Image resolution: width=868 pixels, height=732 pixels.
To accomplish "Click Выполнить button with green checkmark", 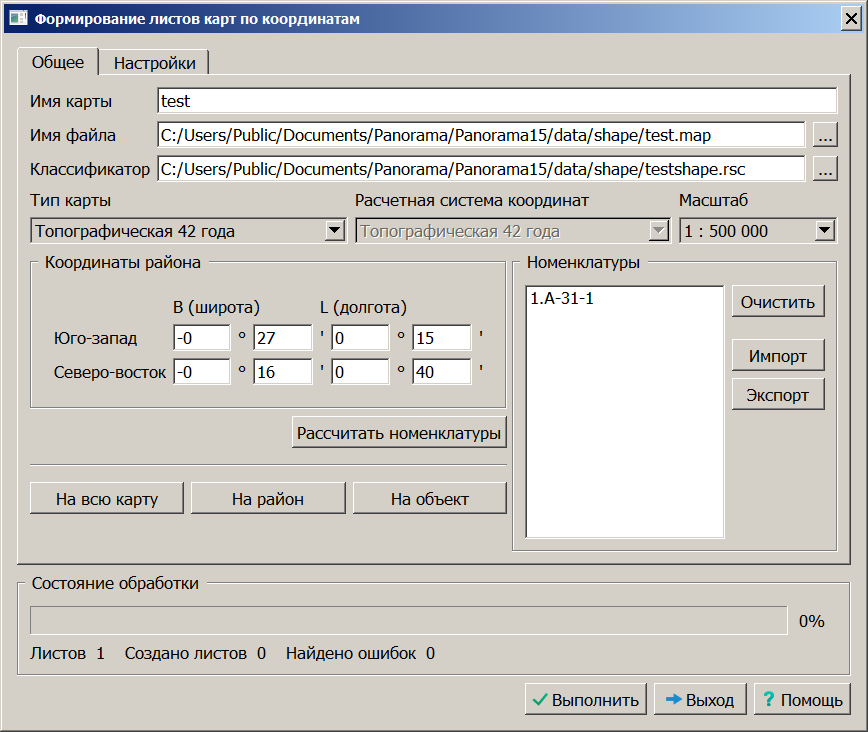I will (x=586, y=700).
